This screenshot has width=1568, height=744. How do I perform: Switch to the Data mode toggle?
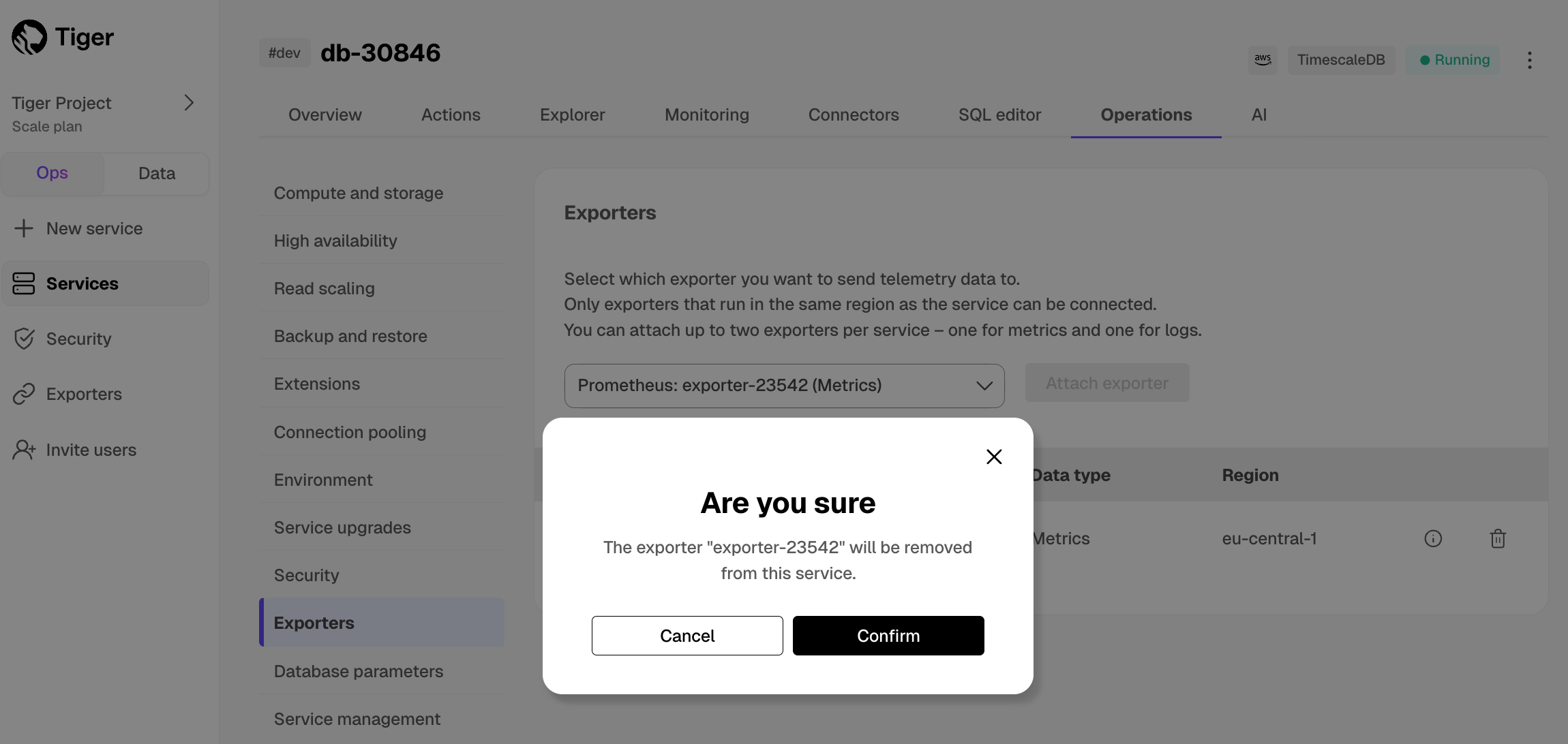tap(157, 174)
